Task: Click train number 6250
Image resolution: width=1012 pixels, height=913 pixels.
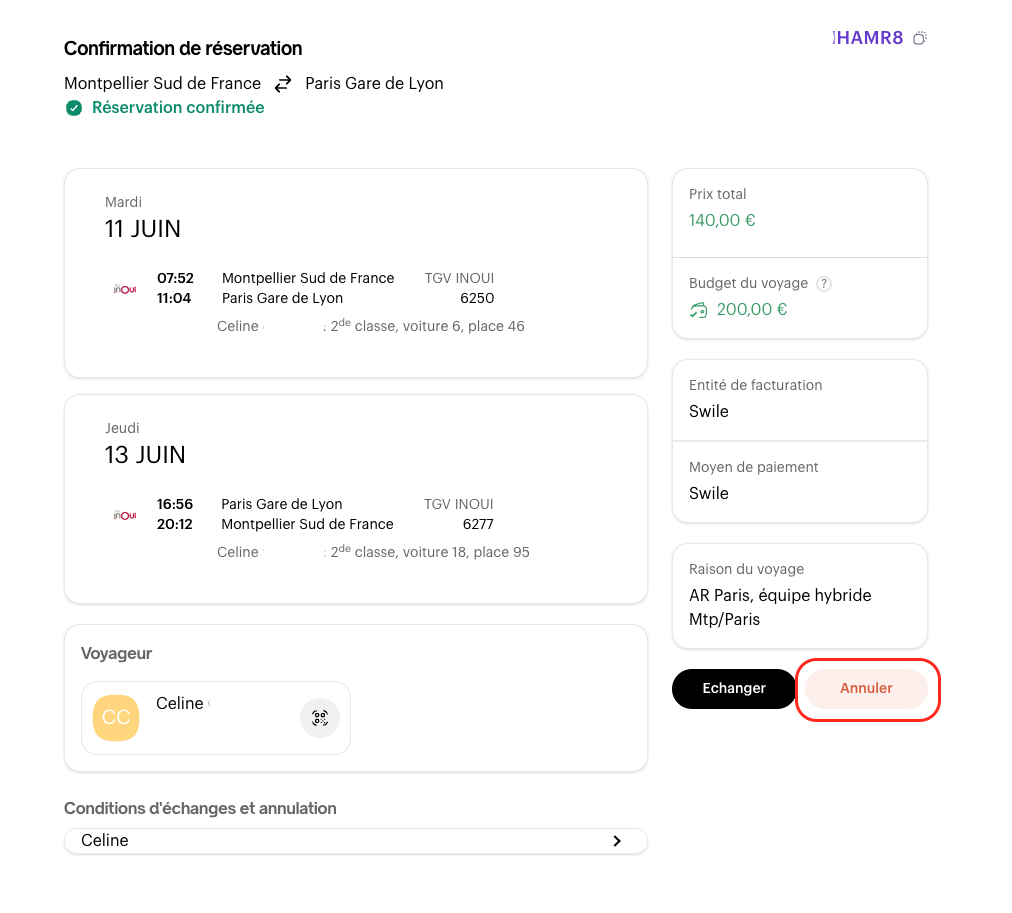Action: [477, 298]
